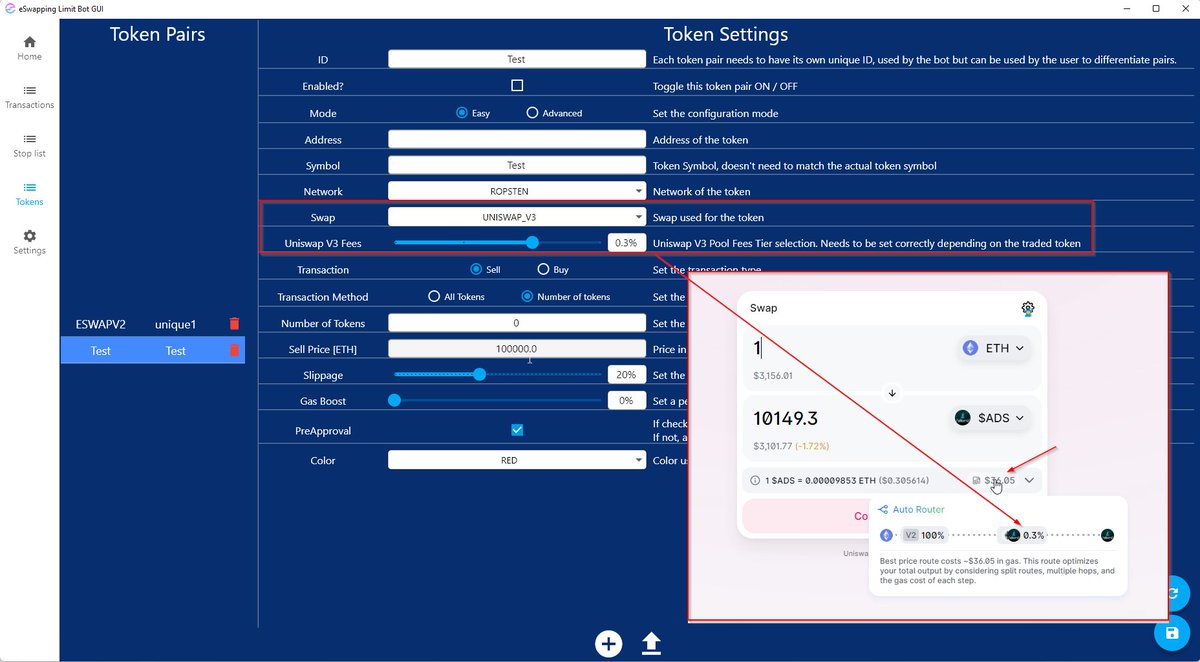The height and width of the screenshot is (662, 1200).
Task: Open the Home page in sidebar
Action: 29,47
